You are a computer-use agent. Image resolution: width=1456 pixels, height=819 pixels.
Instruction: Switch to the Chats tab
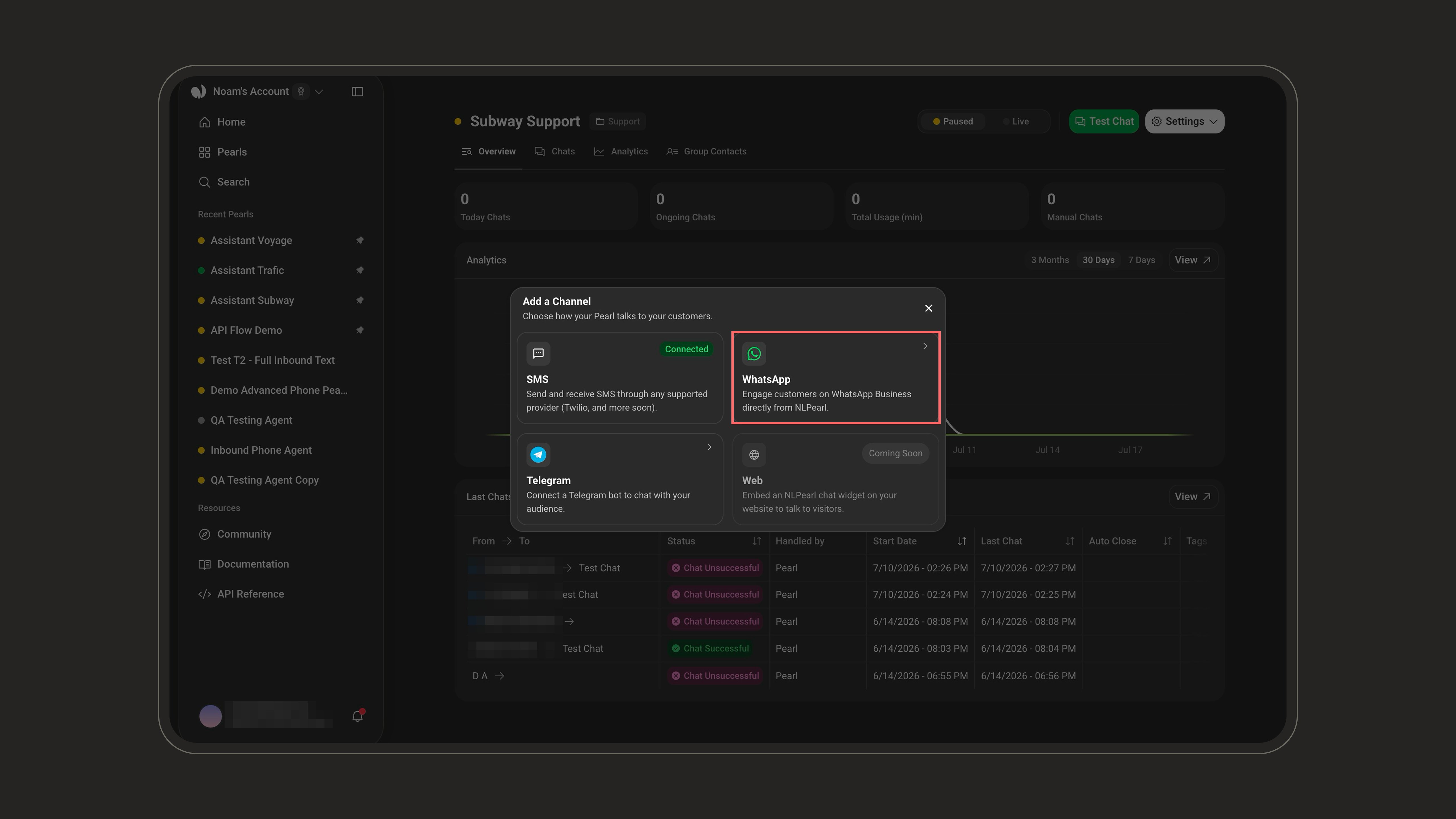coord(555,152)
